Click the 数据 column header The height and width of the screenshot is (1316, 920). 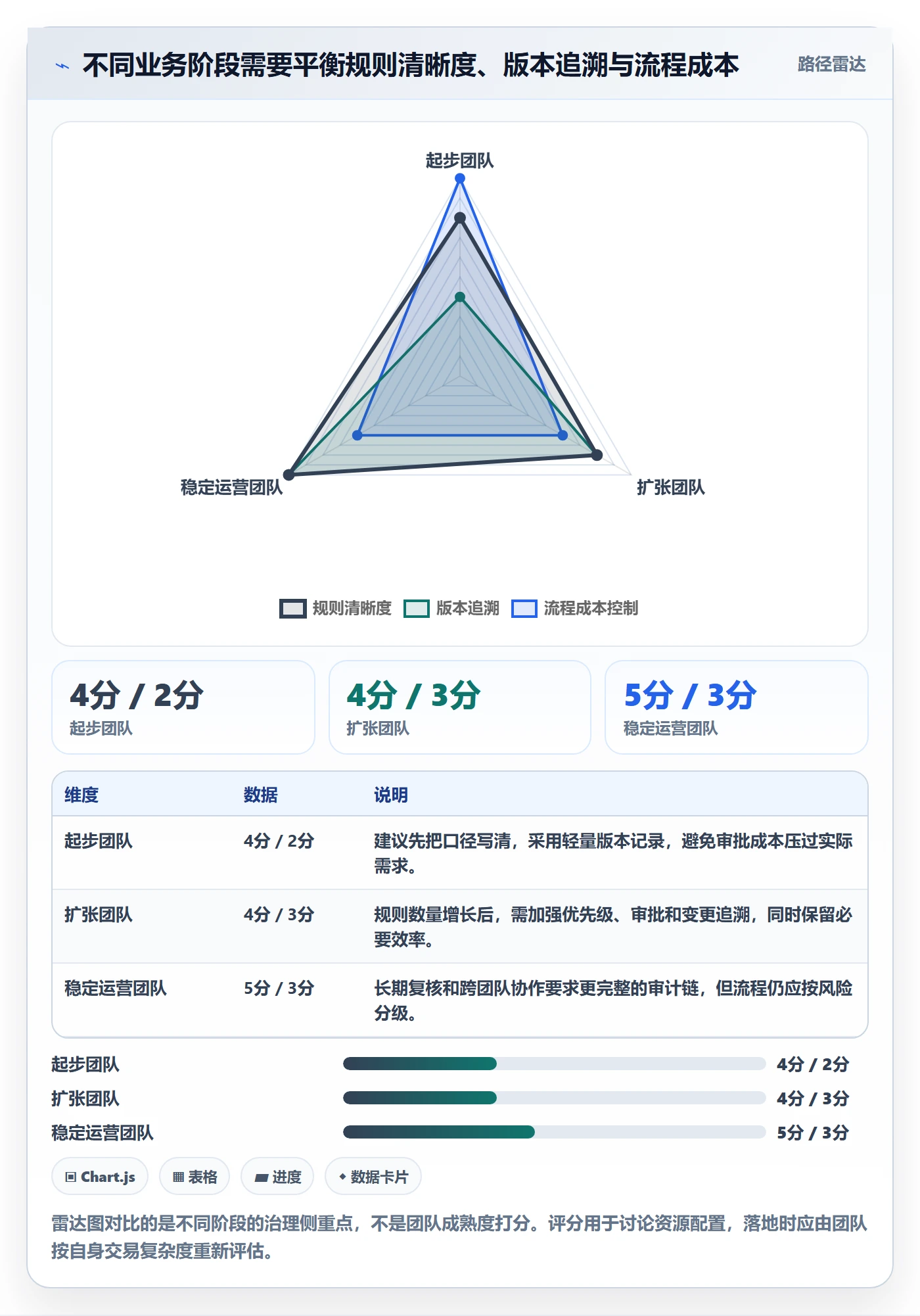(x=261, y=795)
